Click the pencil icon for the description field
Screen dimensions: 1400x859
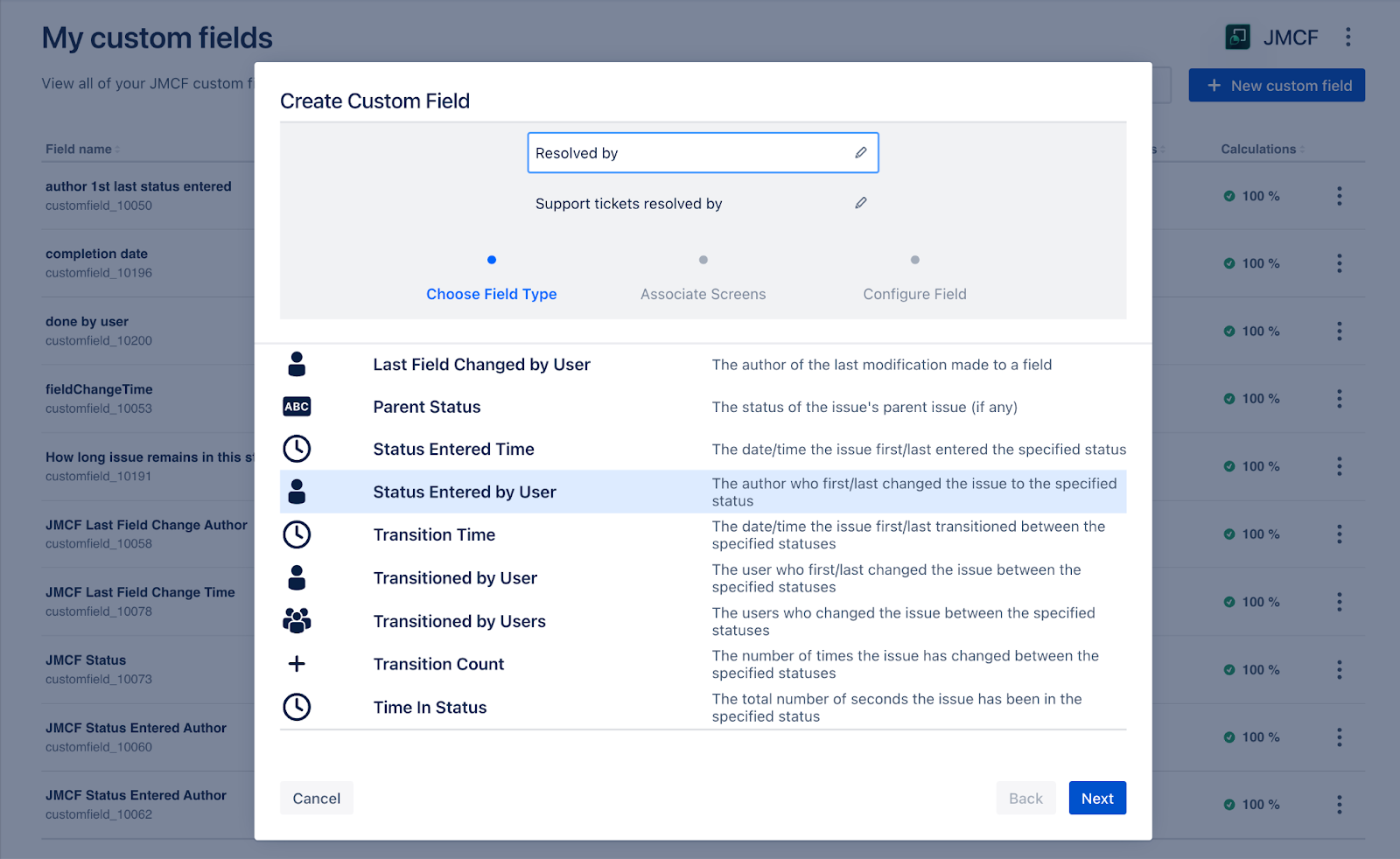coord(861,203)
